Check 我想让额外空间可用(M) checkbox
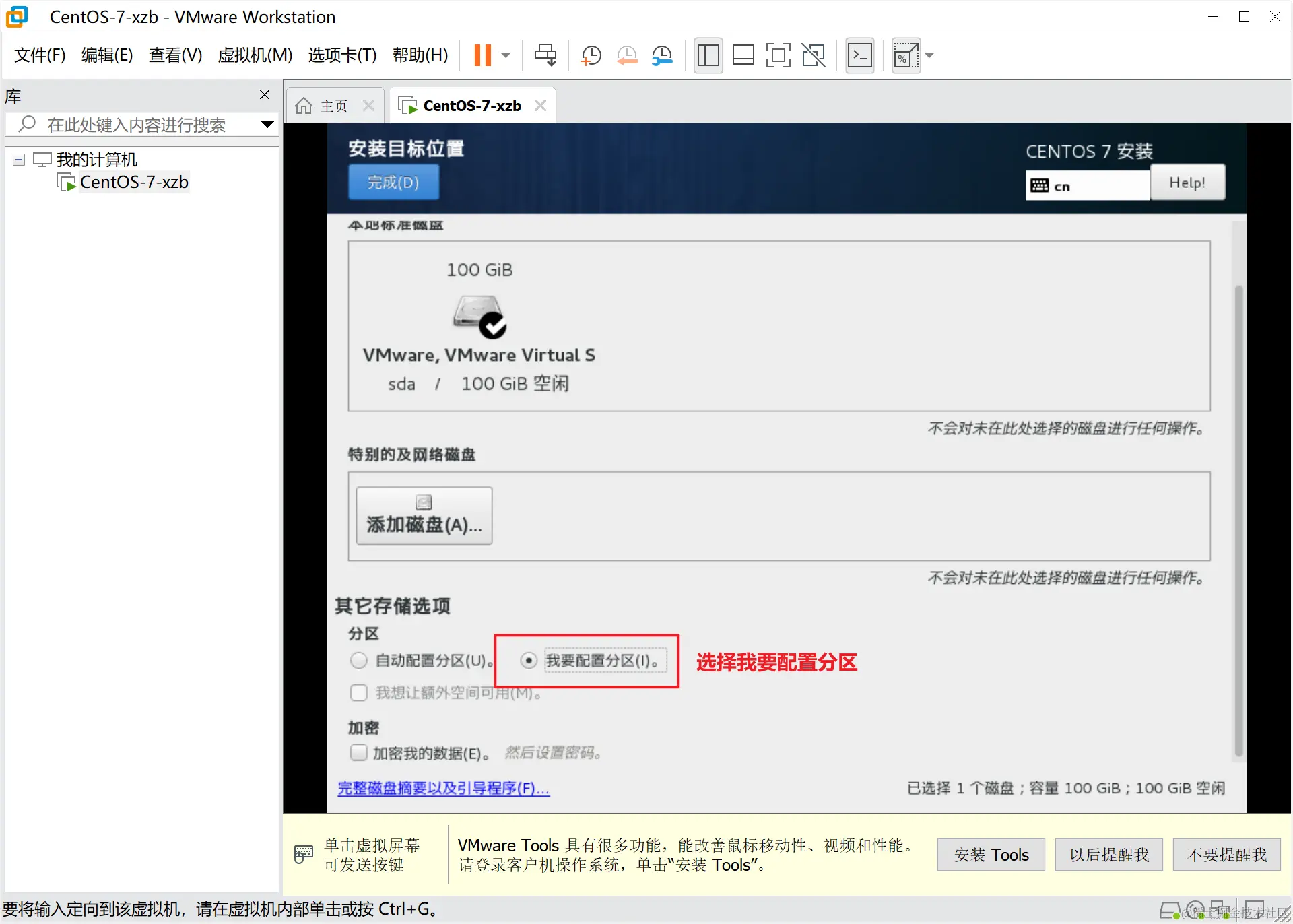Image resolution: width=1293 pixels, height=924 pixels. click(359, 692)
